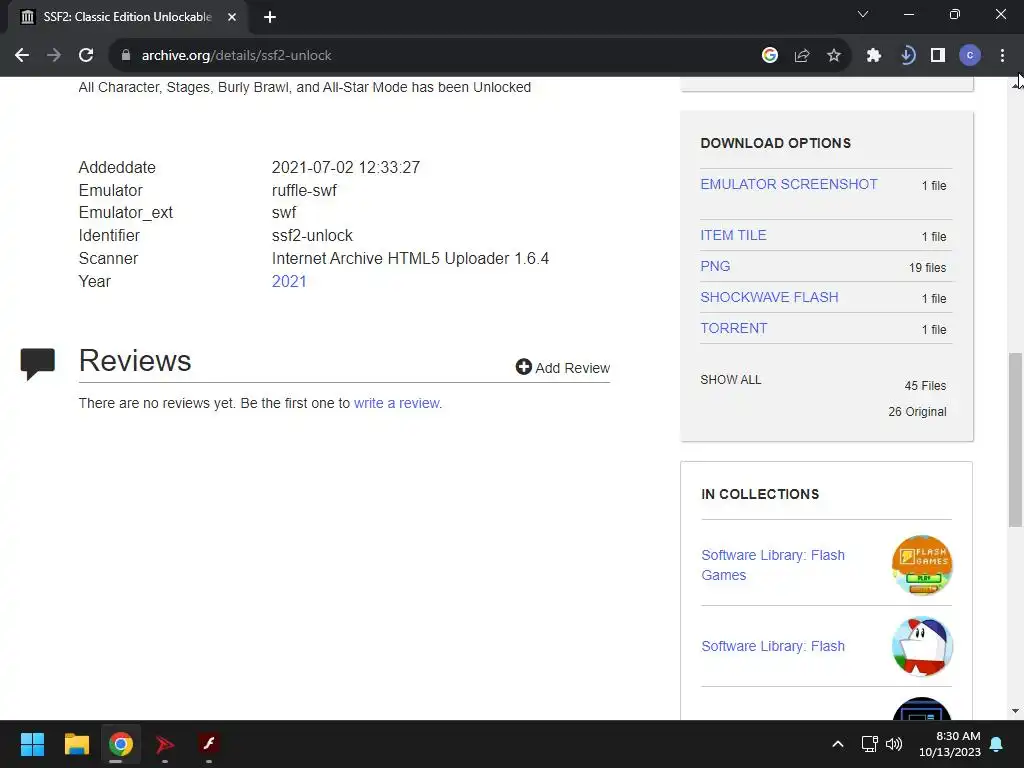
Task: View site information via the padlock icon
Action: (125, 56)
